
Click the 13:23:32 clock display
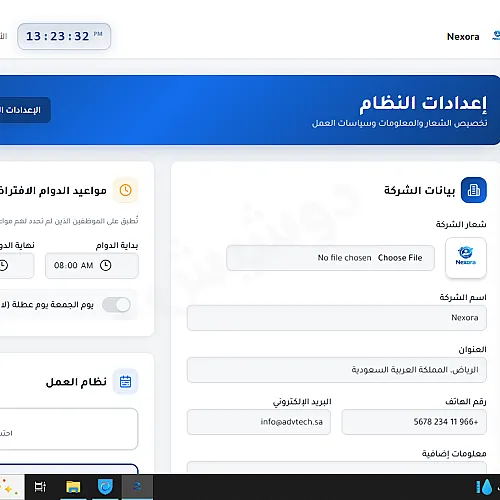[64, 36]
